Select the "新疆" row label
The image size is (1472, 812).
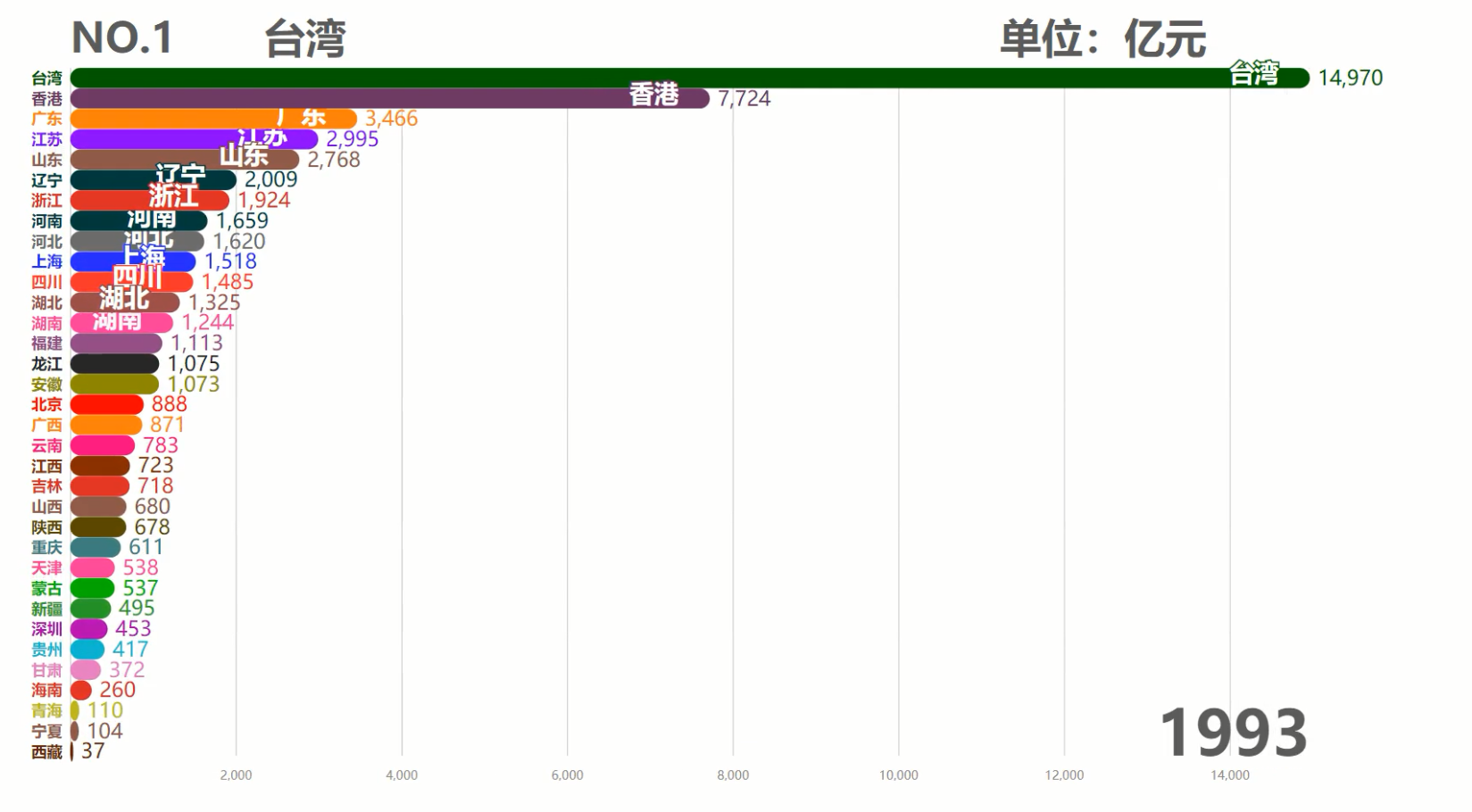pyautogui.click(x=47, y=609)
